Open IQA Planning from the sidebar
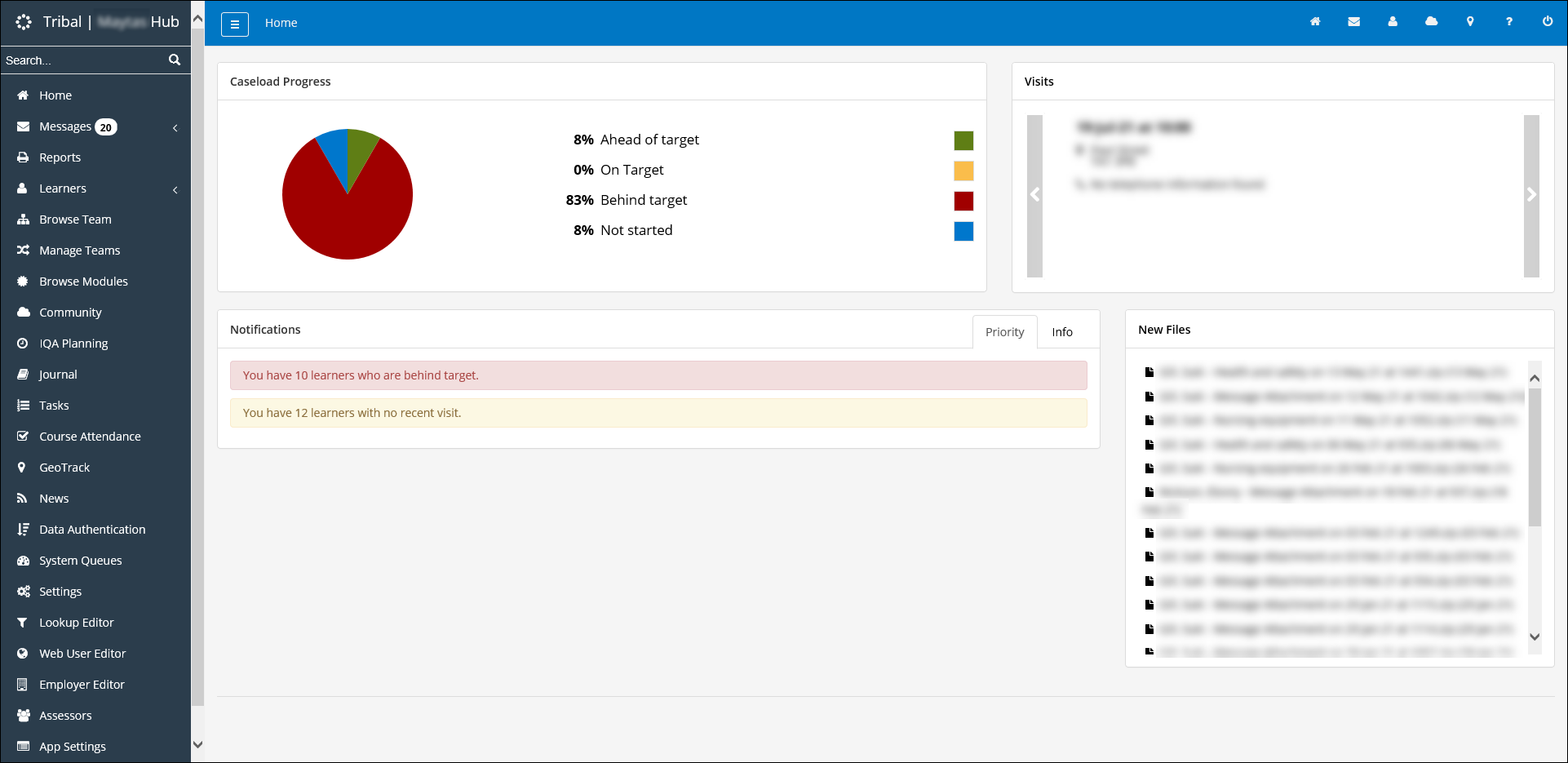This screenshot has height=763, width=1568. click(73, 343)
